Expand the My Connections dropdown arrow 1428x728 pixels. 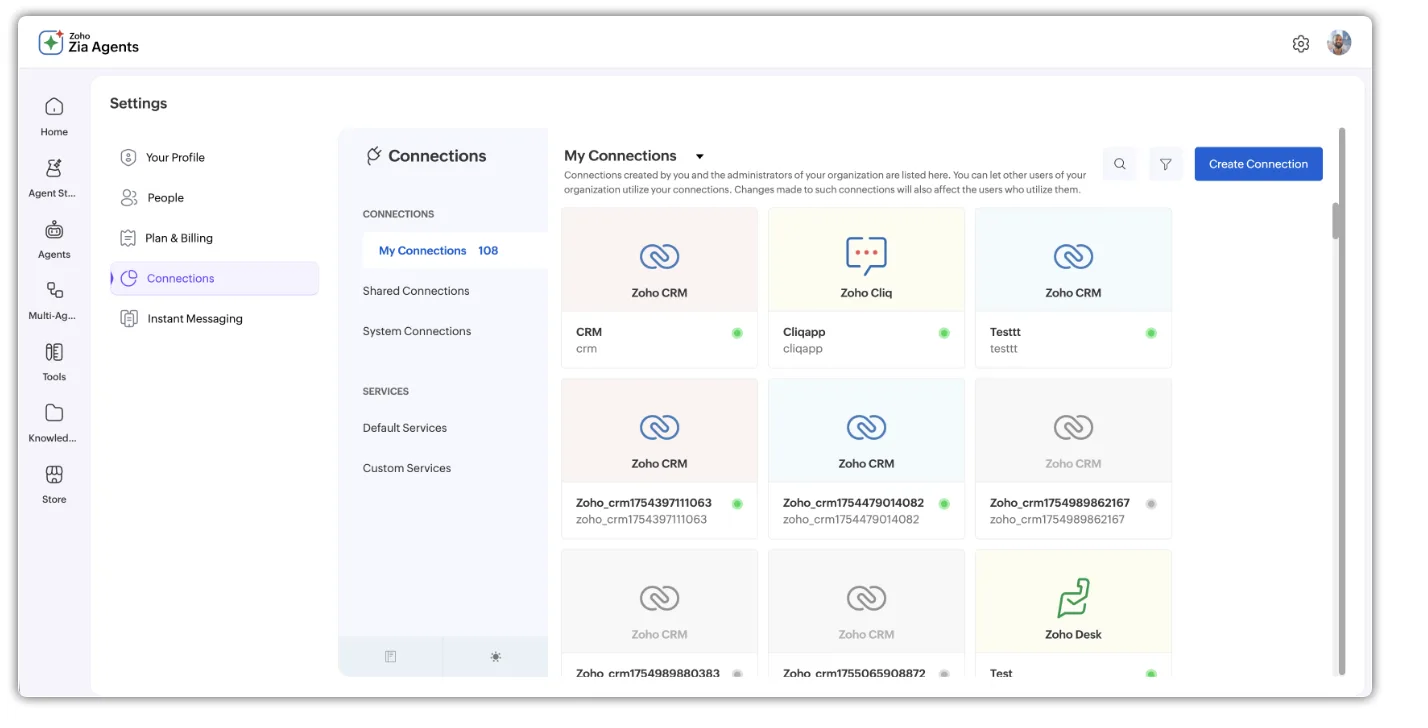point(700,156)
